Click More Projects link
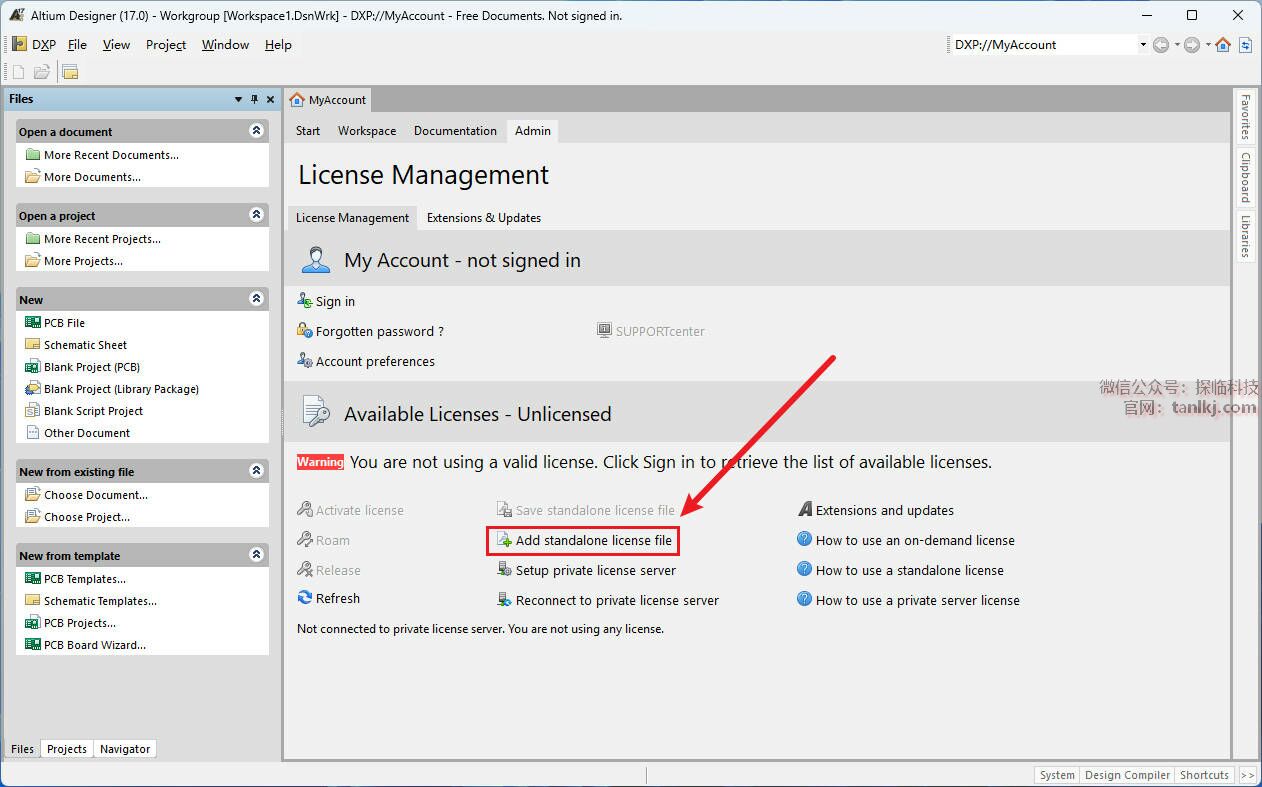 click(x=83, y=261)
